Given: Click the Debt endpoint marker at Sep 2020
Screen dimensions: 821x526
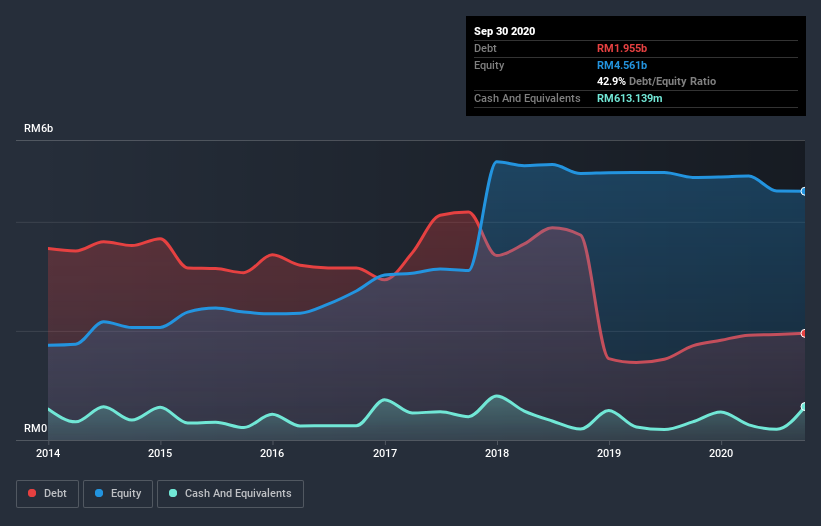Looking at the screenshot, I should point(804,333).
